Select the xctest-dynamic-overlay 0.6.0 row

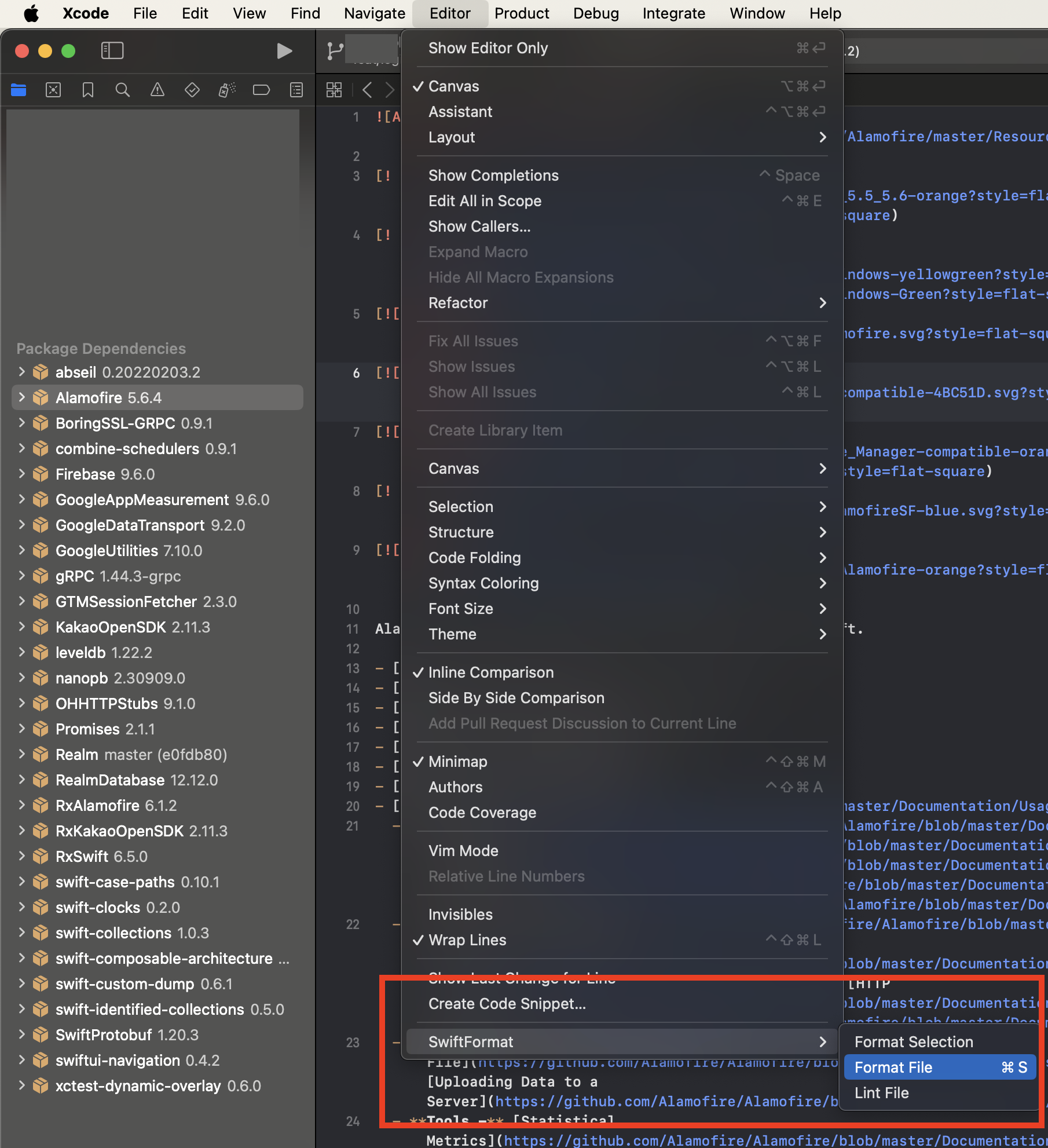click(157, 1086)
